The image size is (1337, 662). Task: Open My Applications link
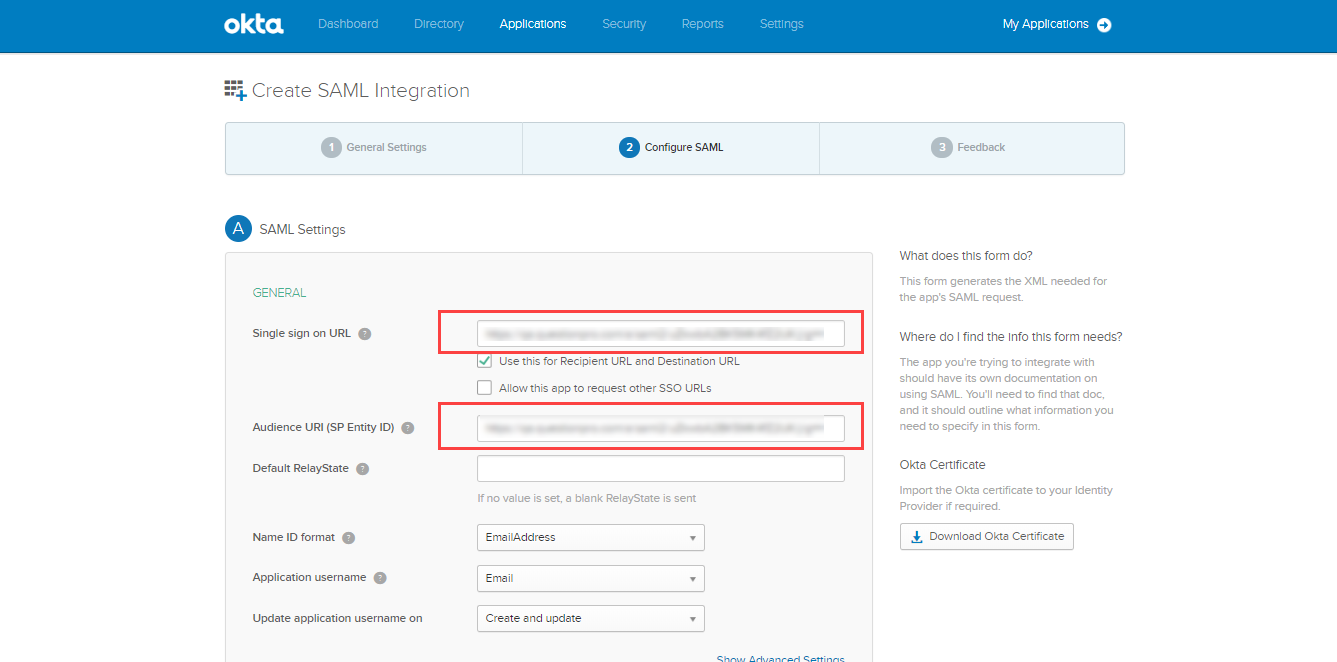pos(1046,24)
